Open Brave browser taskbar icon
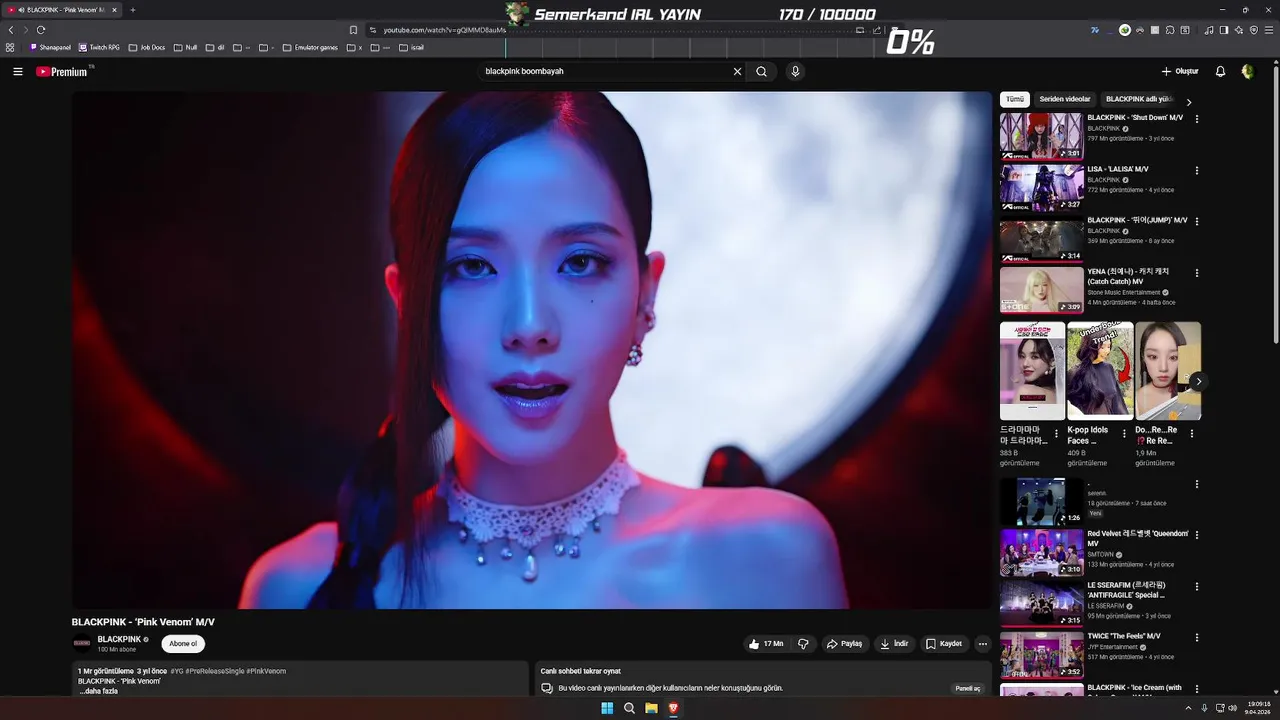The height and width of the screenshot is (720, 1280). pos(673,708)
